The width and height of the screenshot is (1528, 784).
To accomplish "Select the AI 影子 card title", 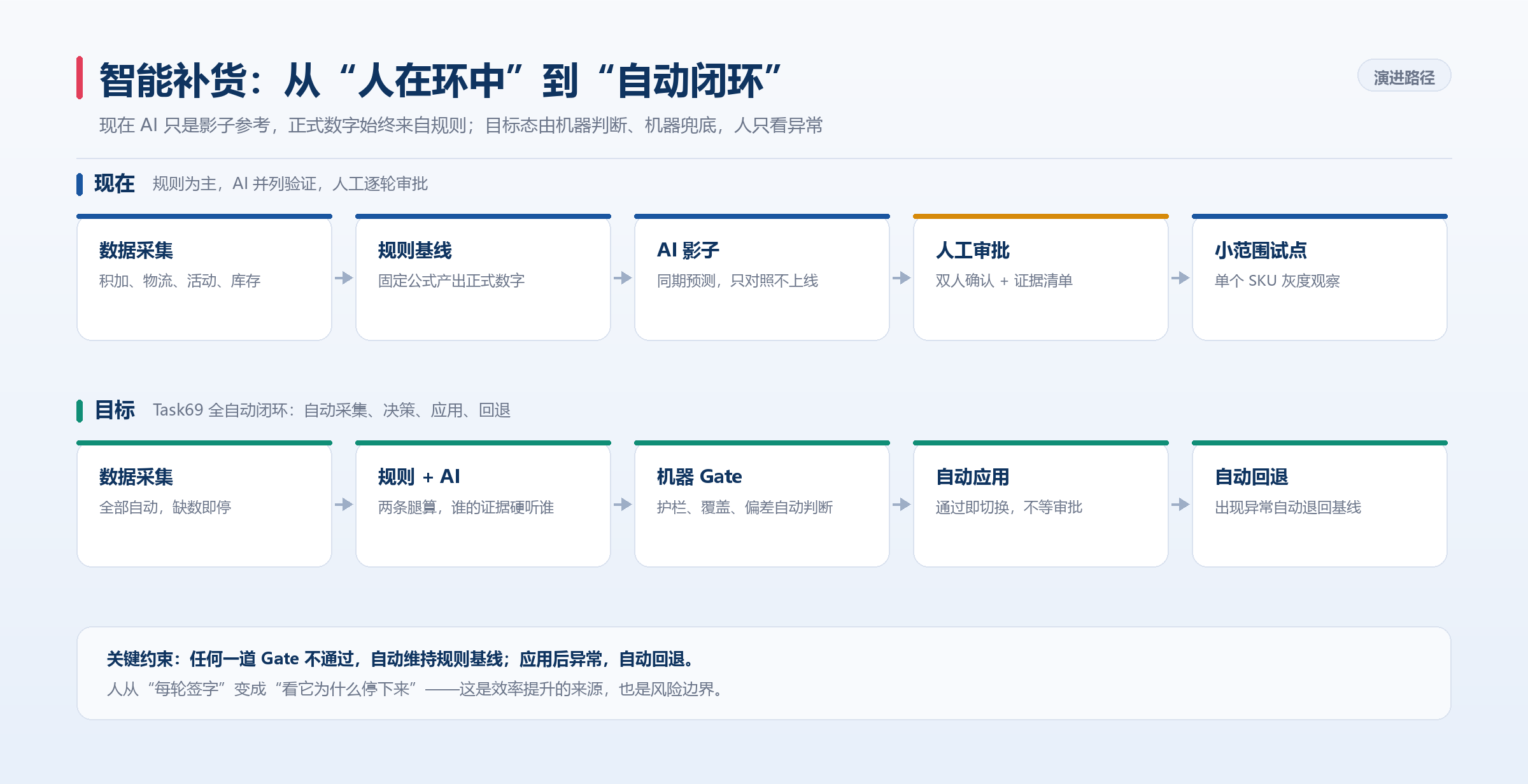I will point(688,250).
